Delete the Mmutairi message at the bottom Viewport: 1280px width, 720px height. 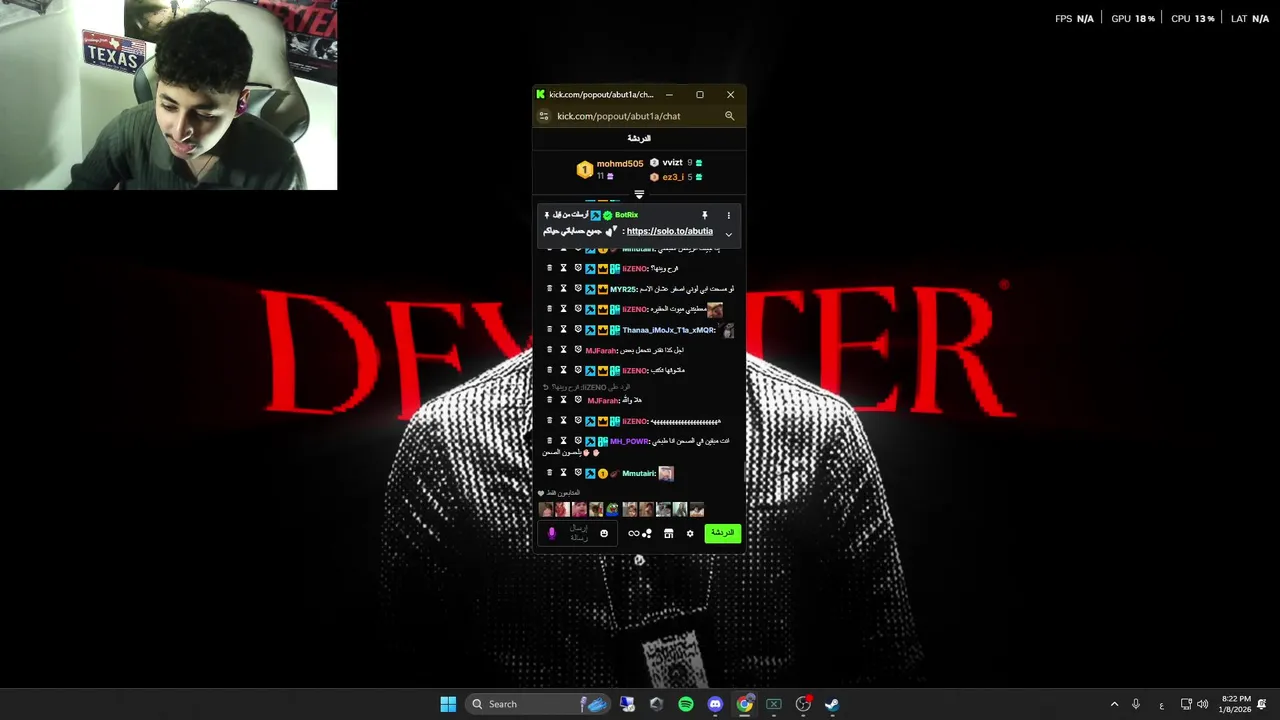(x=549, y=473)
